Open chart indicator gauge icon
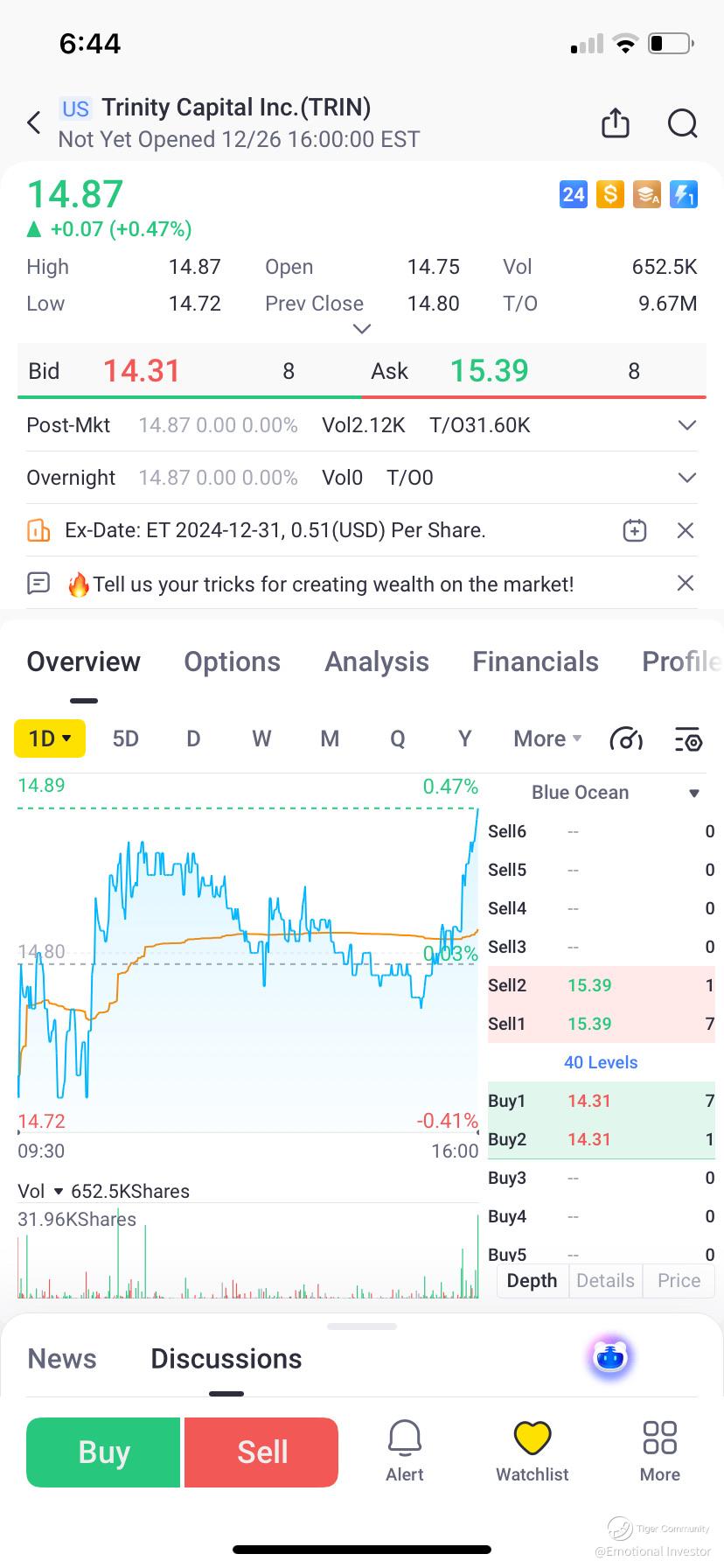Image resolution: width=724 pixels, height=1568 pixels. point(625,739)
